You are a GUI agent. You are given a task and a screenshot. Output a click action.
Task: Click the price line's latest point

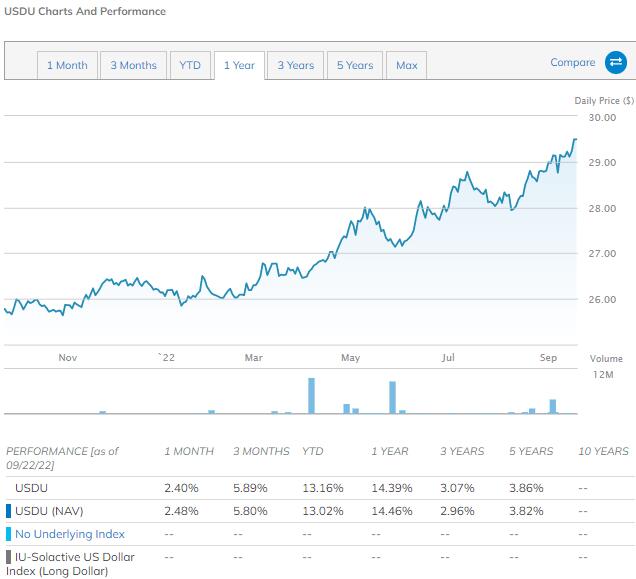click(575, 139)
